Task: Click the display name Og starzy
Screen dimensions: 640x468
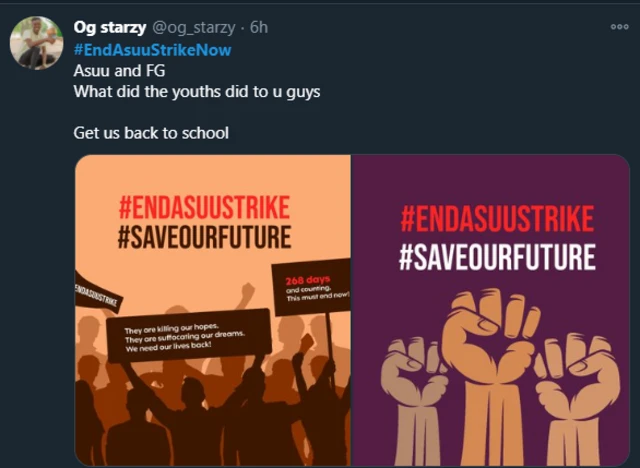Action: click(x=108, y=28)
